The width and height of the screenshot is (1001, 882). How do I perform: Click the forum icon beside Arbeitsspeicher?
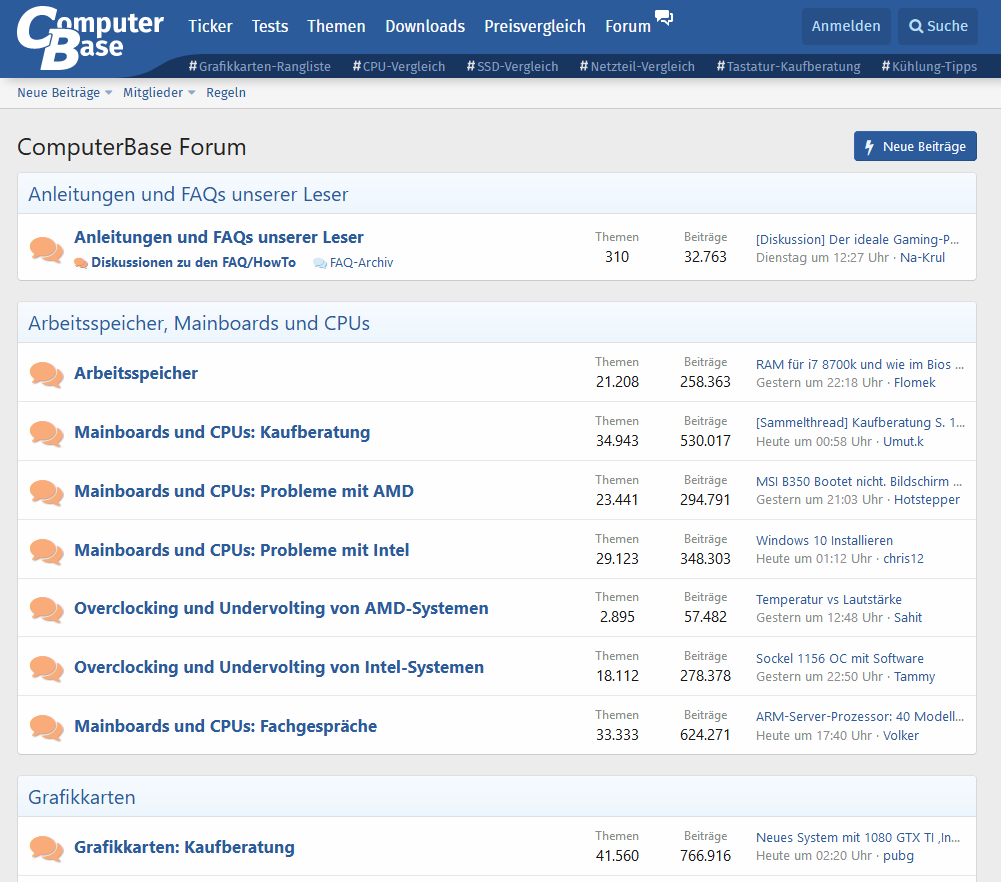(47, 375)
